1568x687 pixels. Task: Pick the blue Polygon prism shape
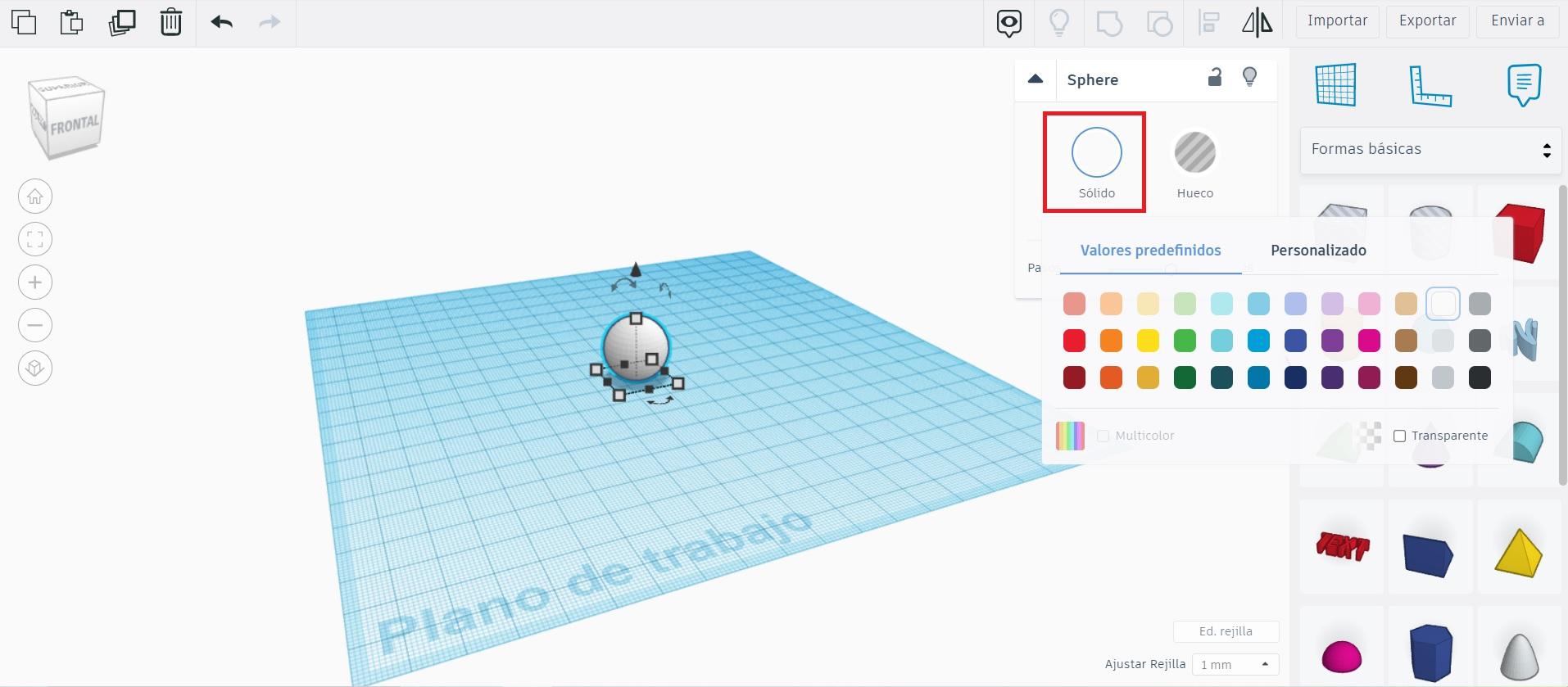(x=1430, y=653)
